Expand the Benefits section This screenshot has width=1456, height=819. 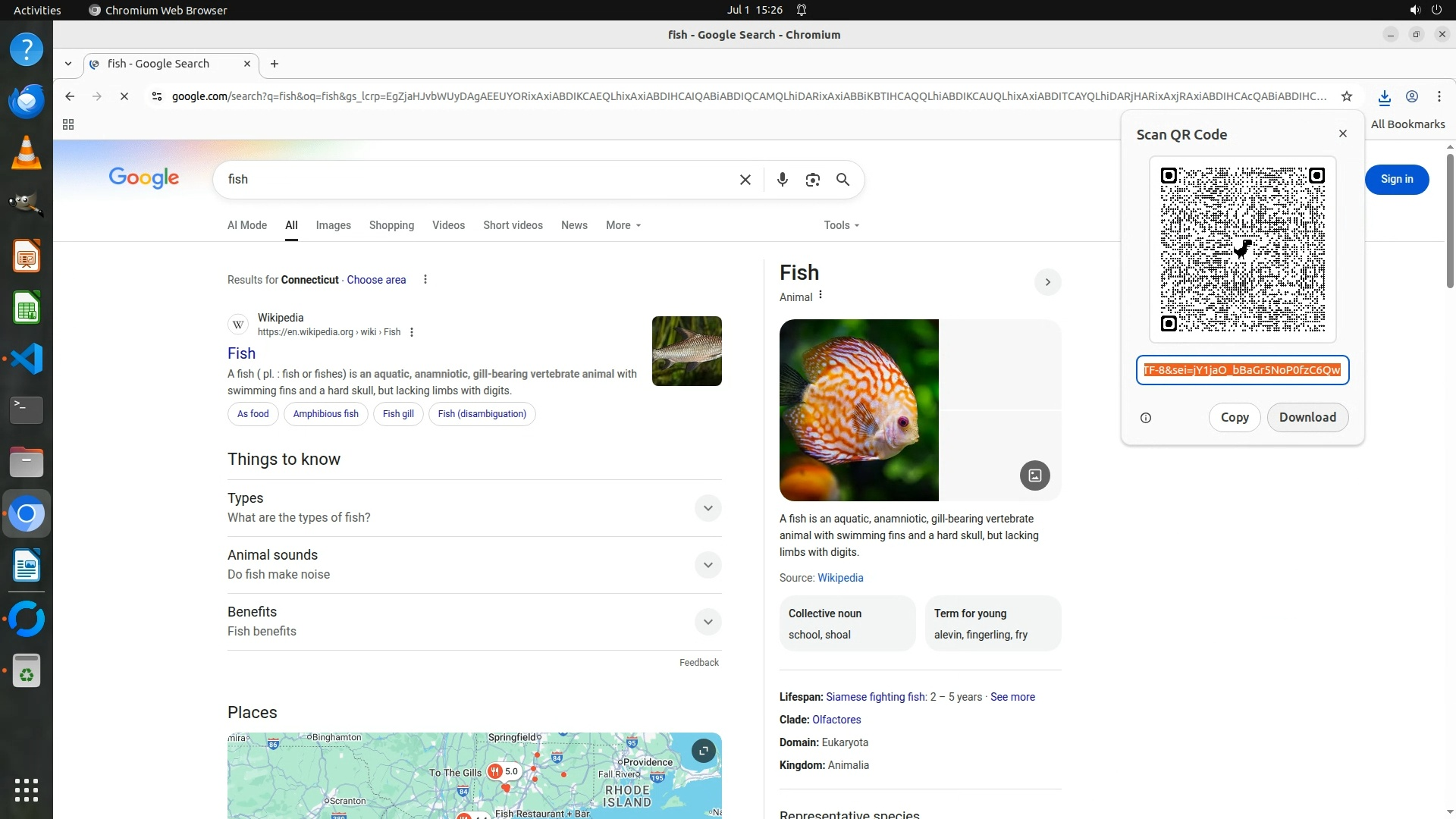(708, 622)
